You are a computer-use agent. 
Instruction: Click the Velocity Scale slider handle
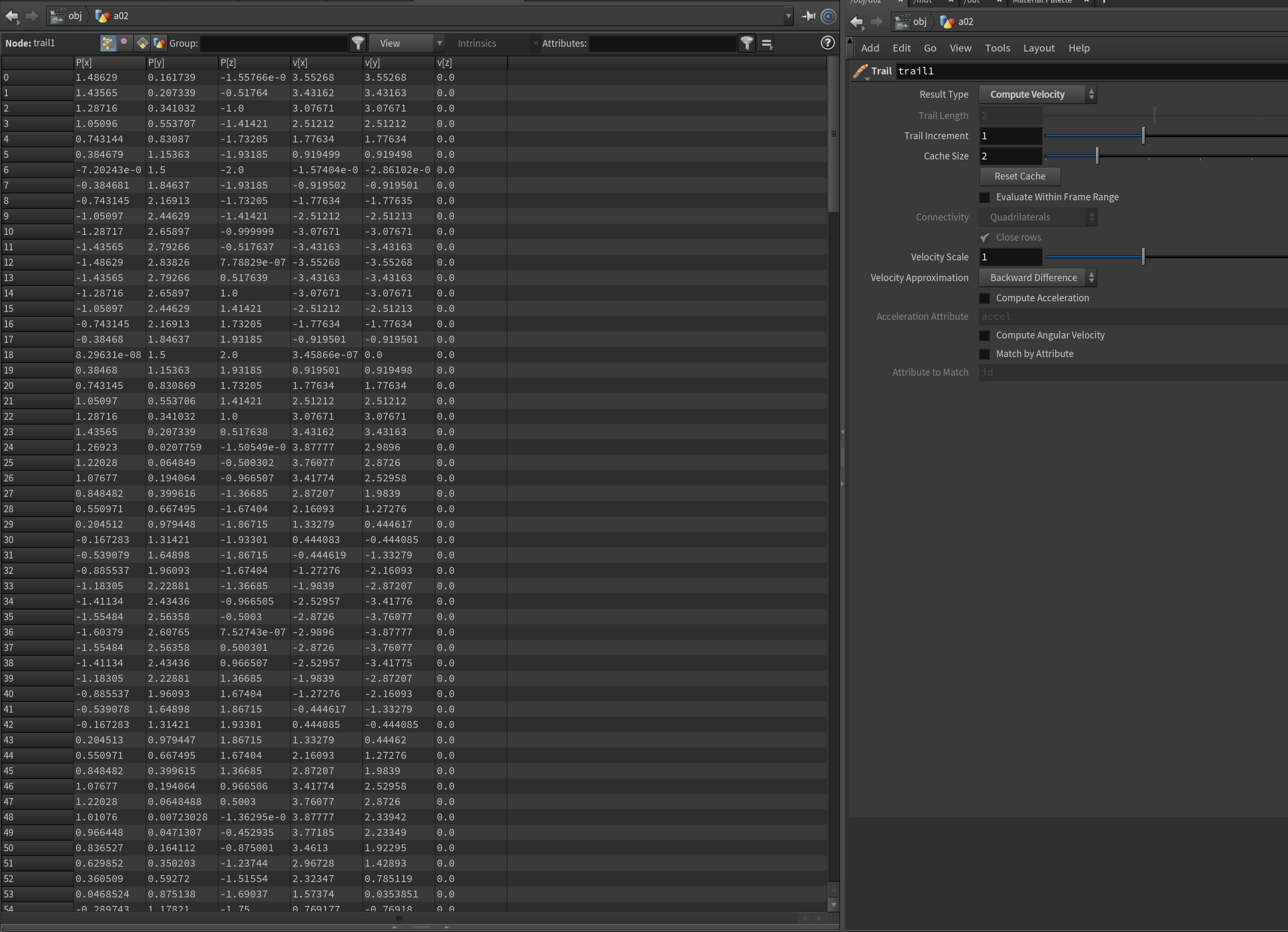tap(1143, 257)
